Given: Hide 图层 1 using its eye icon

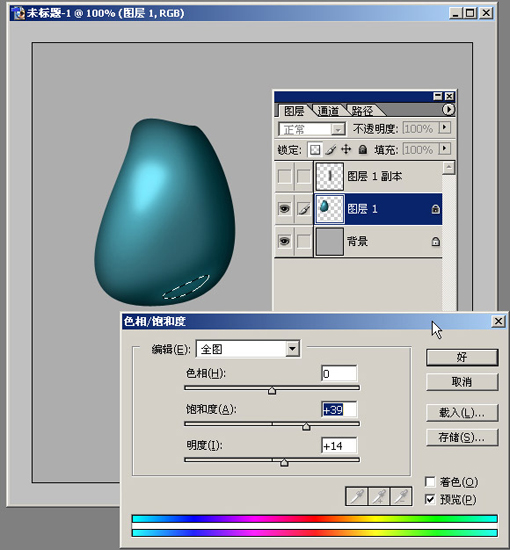Looking at the screenshot, I should tap(284, 209).
